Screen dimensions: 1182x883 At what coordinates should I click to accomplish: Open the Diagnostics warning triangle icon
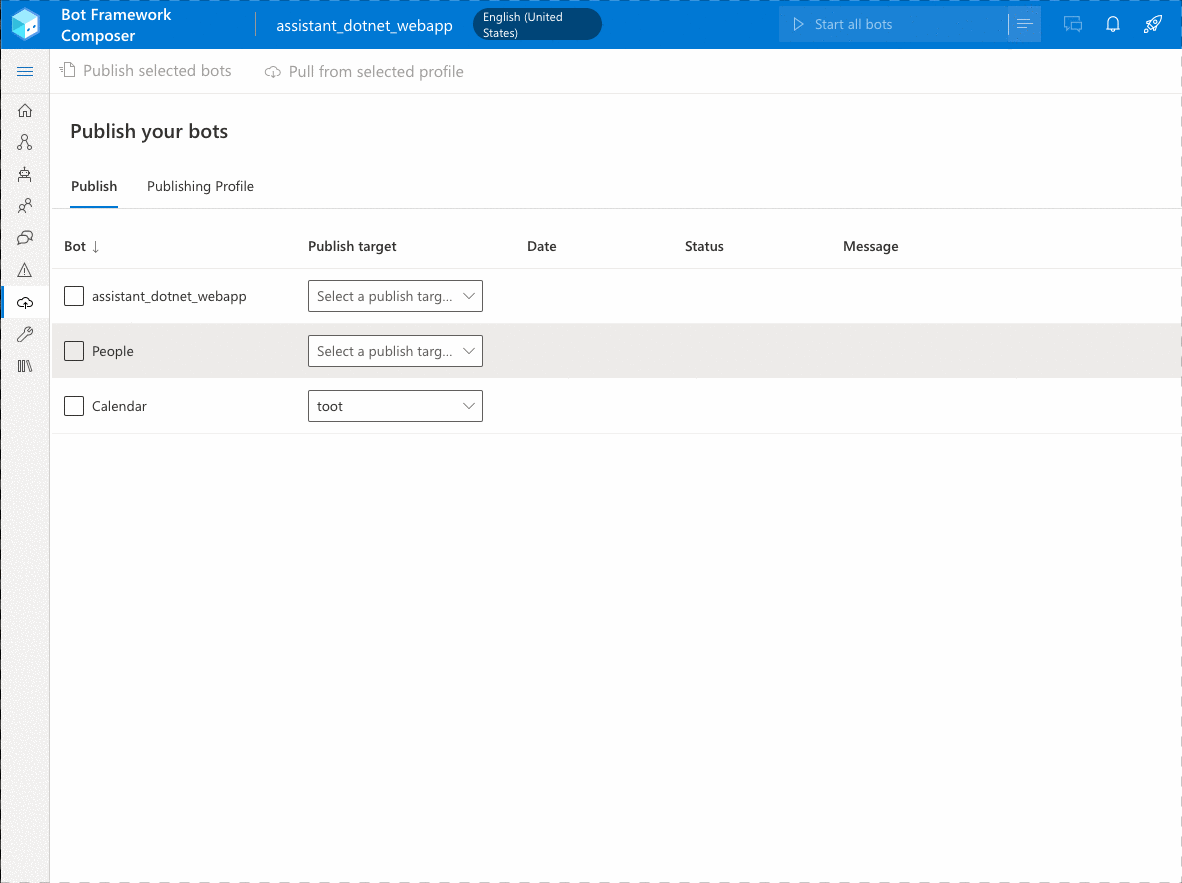pos(25,270)
